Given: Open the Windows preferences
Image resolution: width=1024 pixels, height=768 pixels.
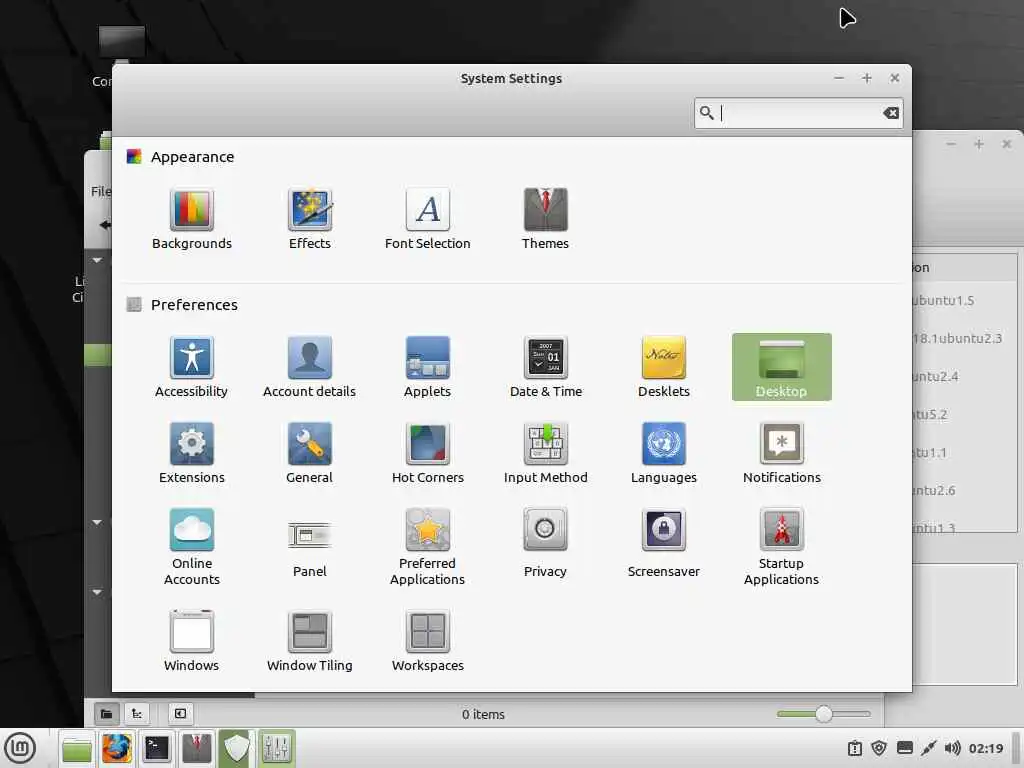Looking at the screenshot, I should click(x=191, y=641).
